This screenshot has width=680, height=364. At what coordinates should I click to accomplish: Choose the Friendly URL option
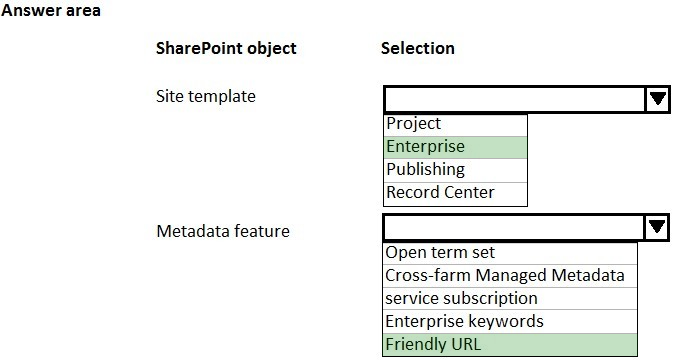coord(510,344)
